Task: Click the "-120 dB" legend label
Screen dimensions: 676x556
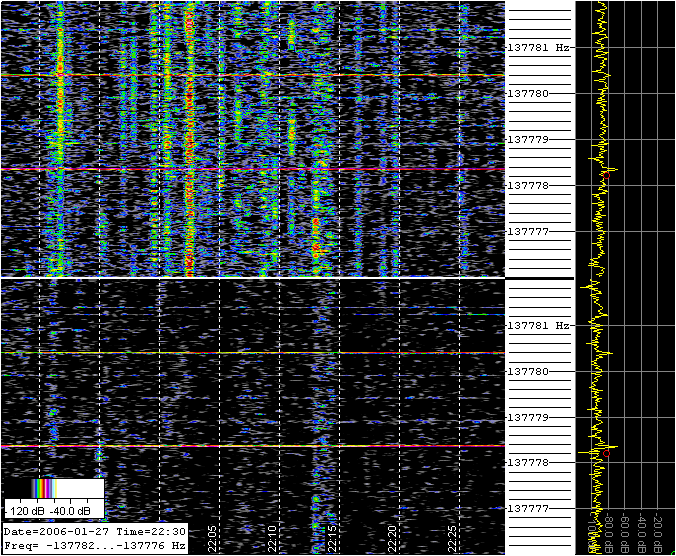Action: tap(23, 511)
